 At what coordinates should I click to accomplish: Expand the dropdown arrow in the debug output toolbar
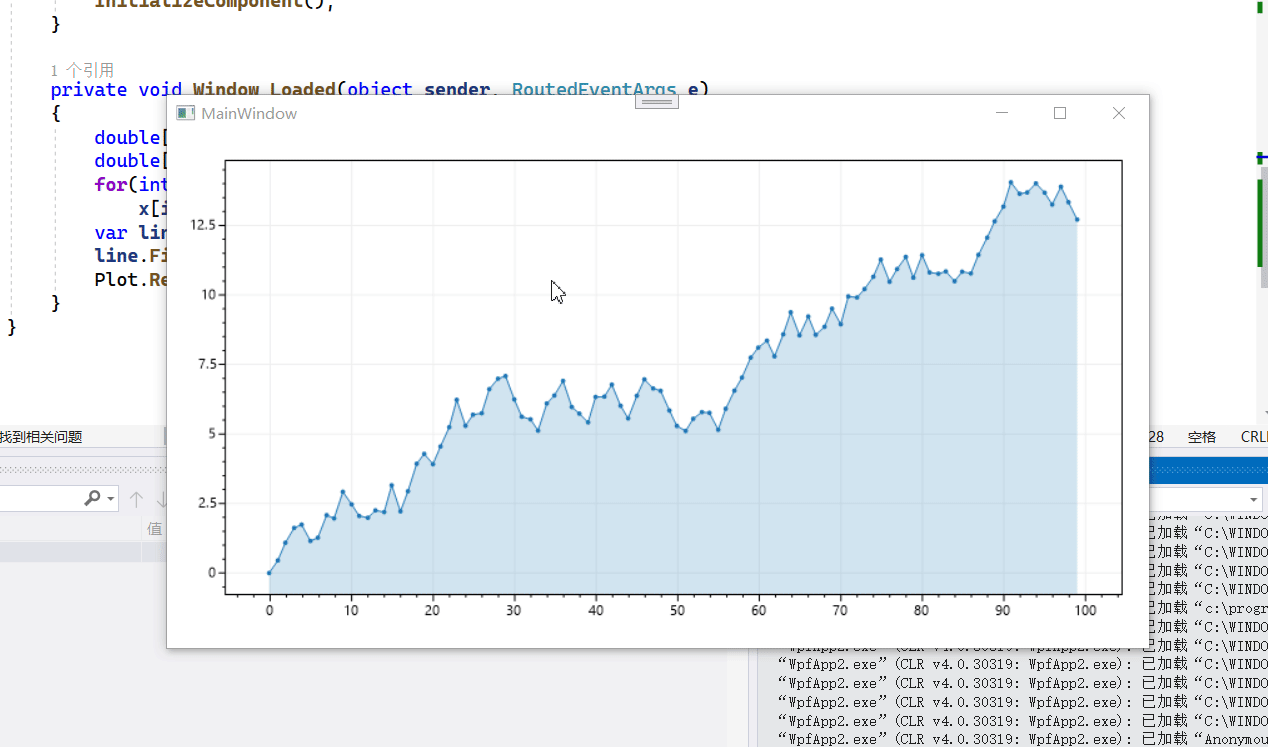point(1254,500)
